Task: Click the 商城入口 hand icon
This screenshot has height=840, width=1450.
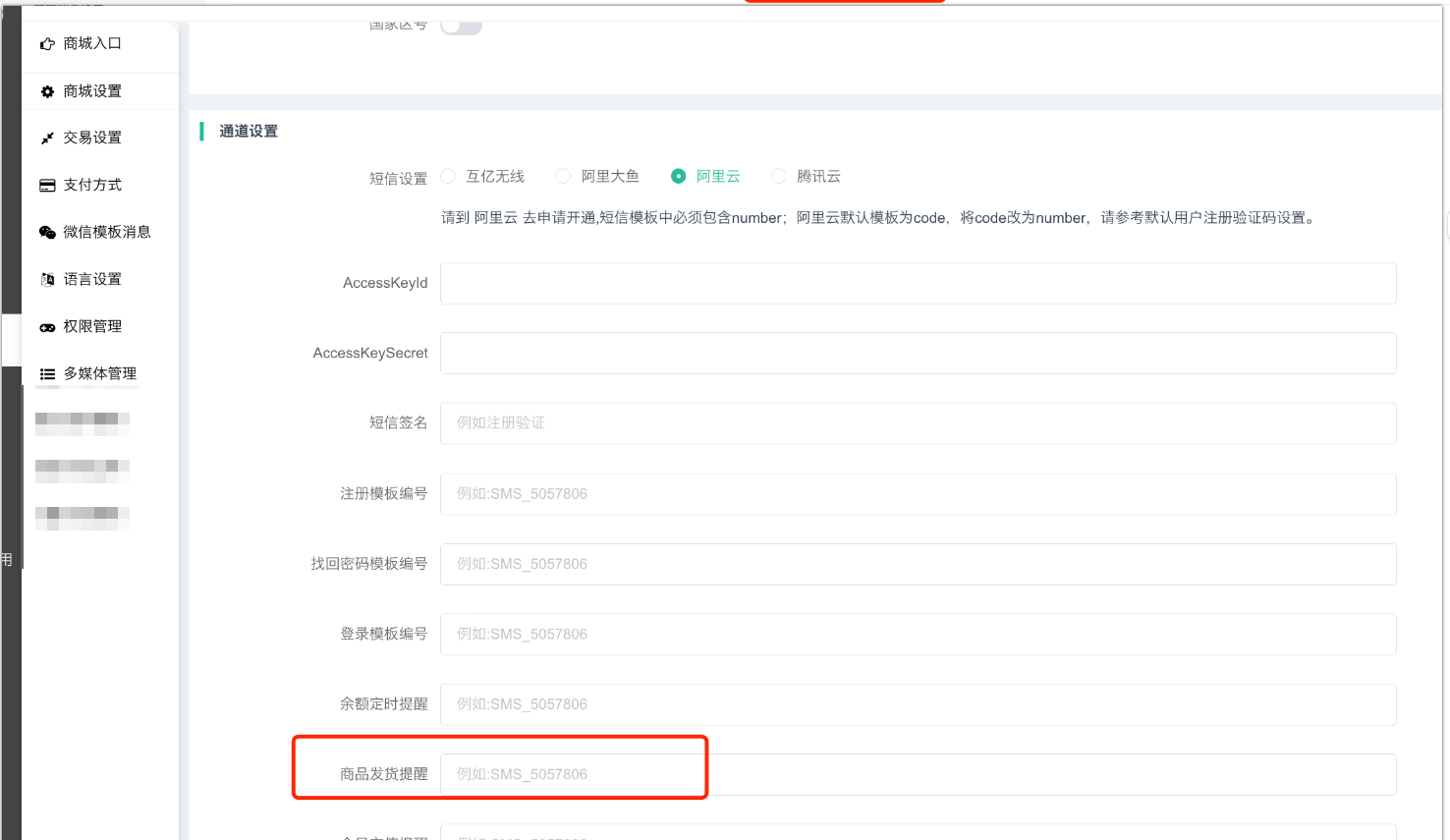Action: point(47,44)
